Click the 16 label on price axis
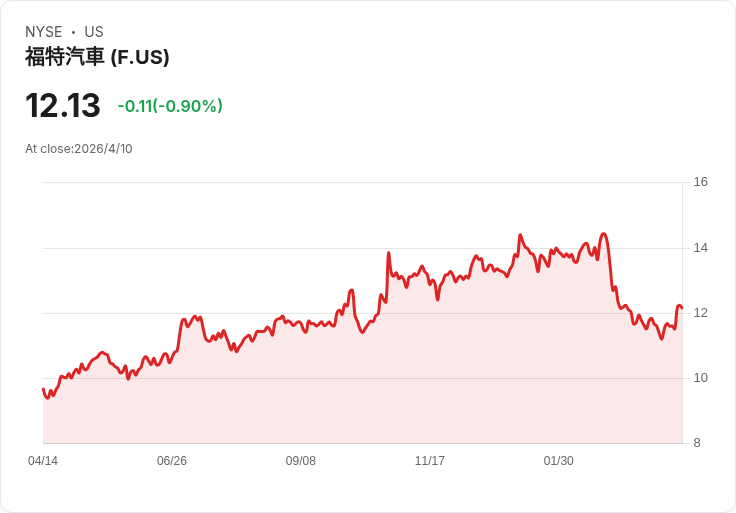 click(x=700, y=182)
